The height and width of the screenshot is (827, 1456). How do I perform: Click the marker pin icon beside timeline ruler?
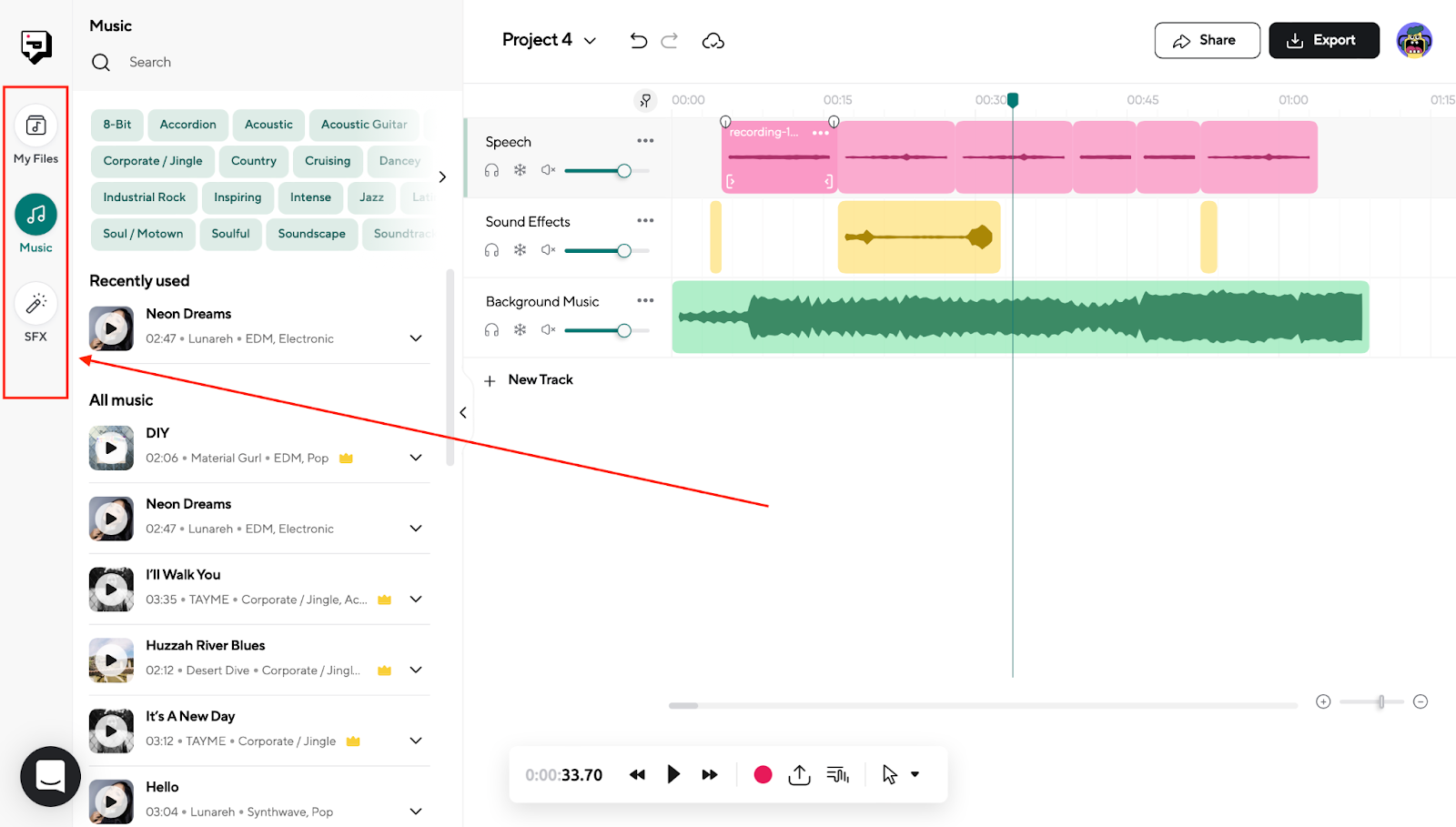645,100
